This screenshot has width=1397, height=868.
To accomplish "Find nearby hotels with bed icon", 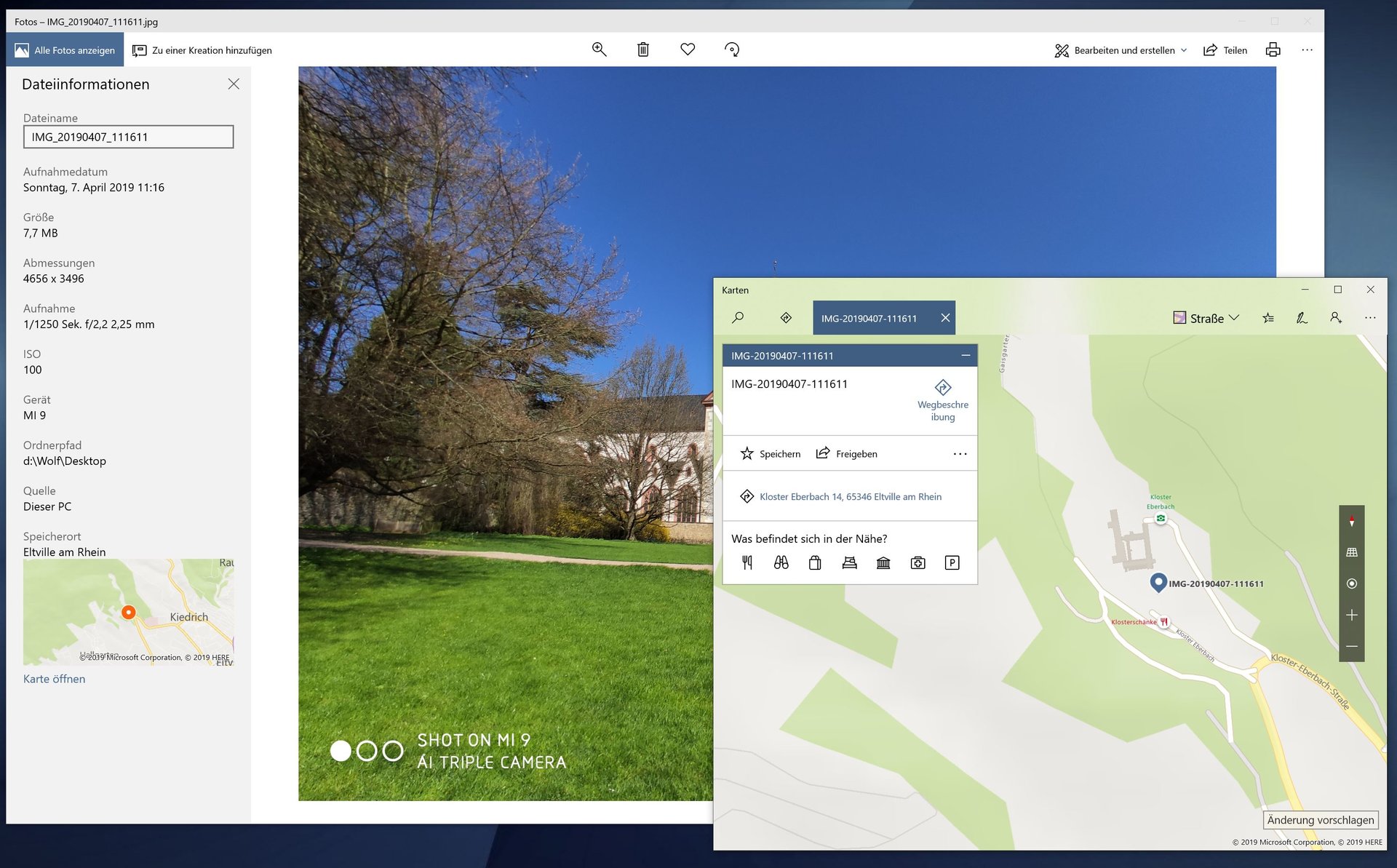I will tap(849, 562).
